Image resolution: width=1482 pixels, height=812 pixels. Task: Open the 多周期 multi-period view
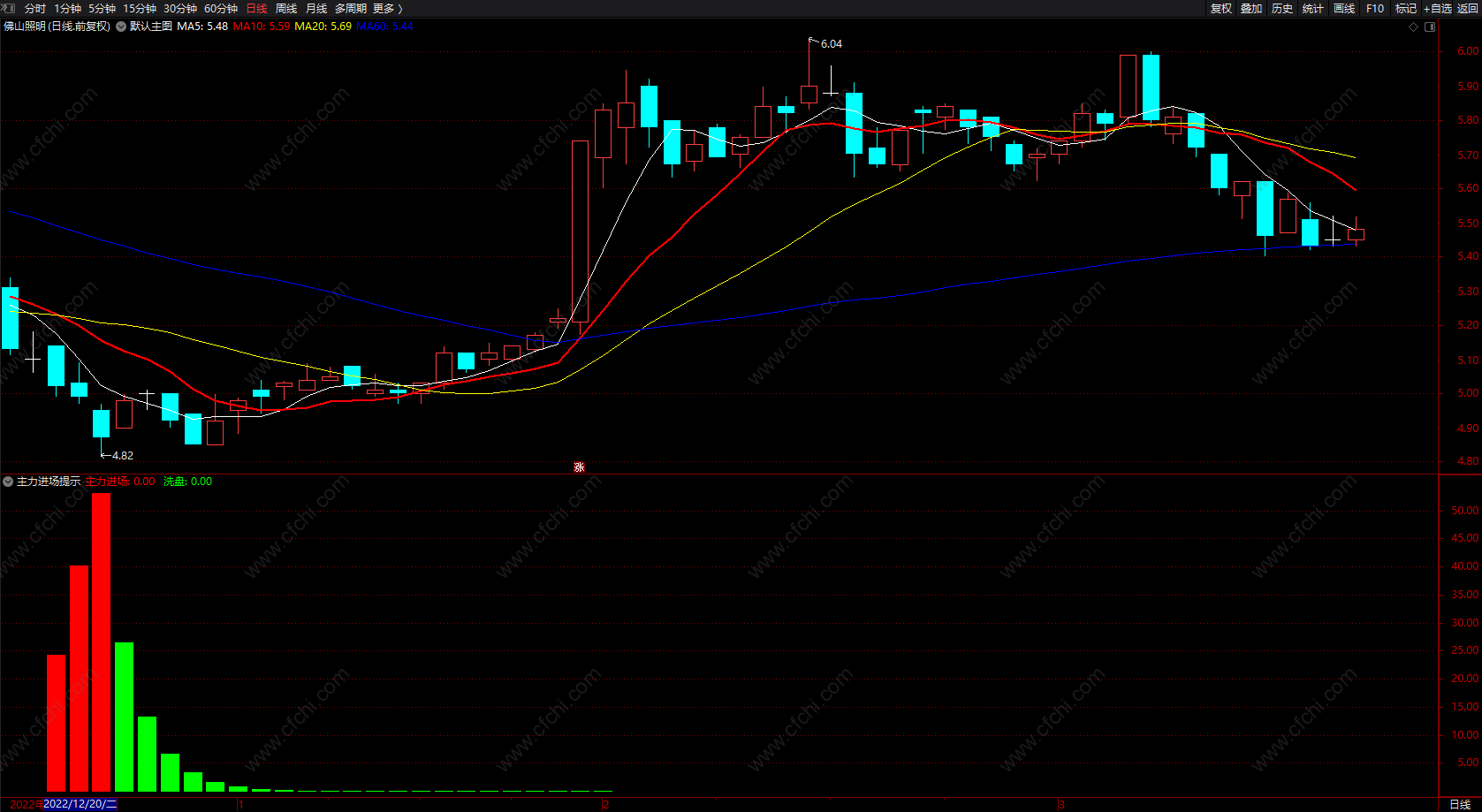351,9
